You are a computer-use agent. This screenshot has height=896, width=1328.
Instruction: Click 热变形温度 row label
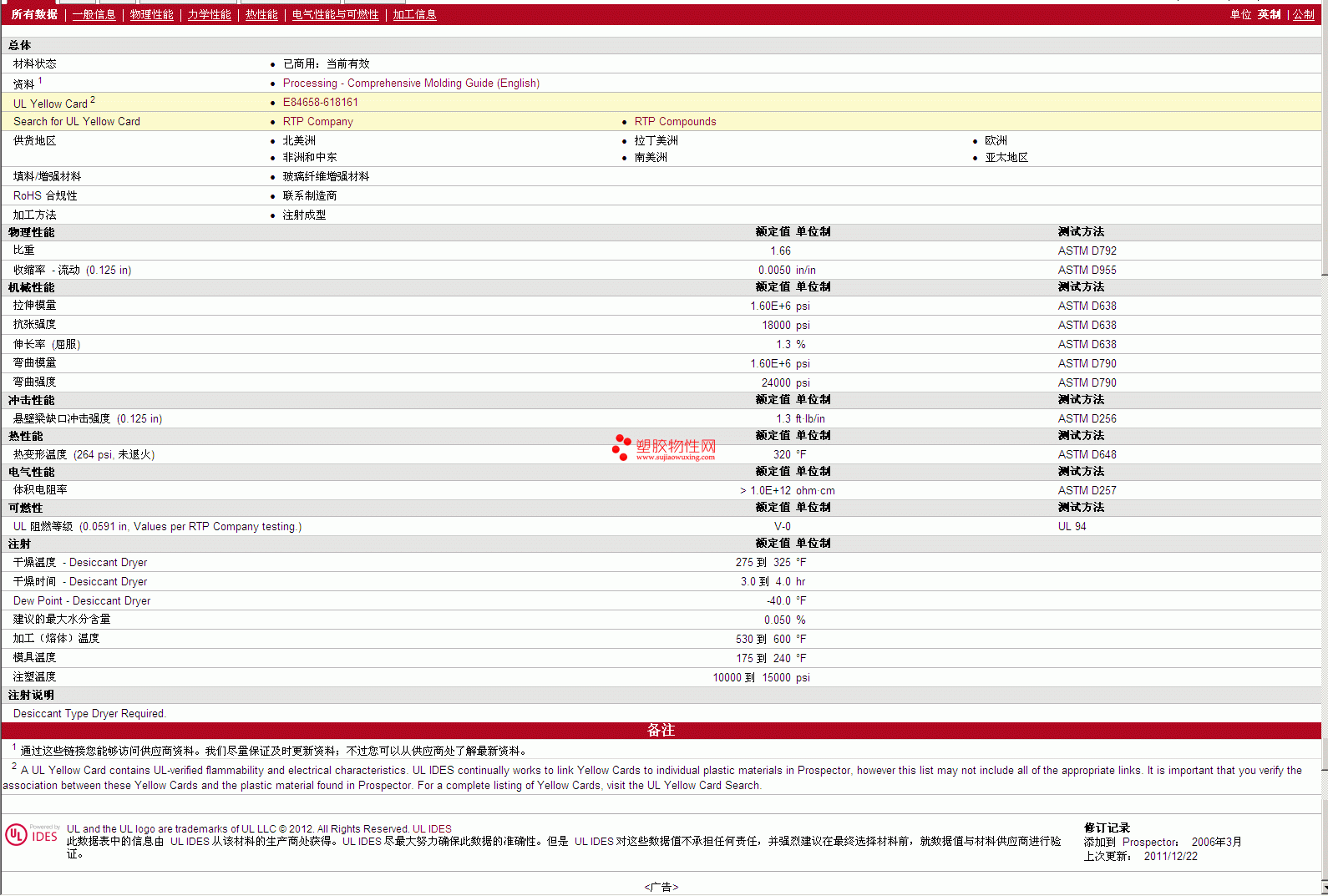[x=84, y=454]
